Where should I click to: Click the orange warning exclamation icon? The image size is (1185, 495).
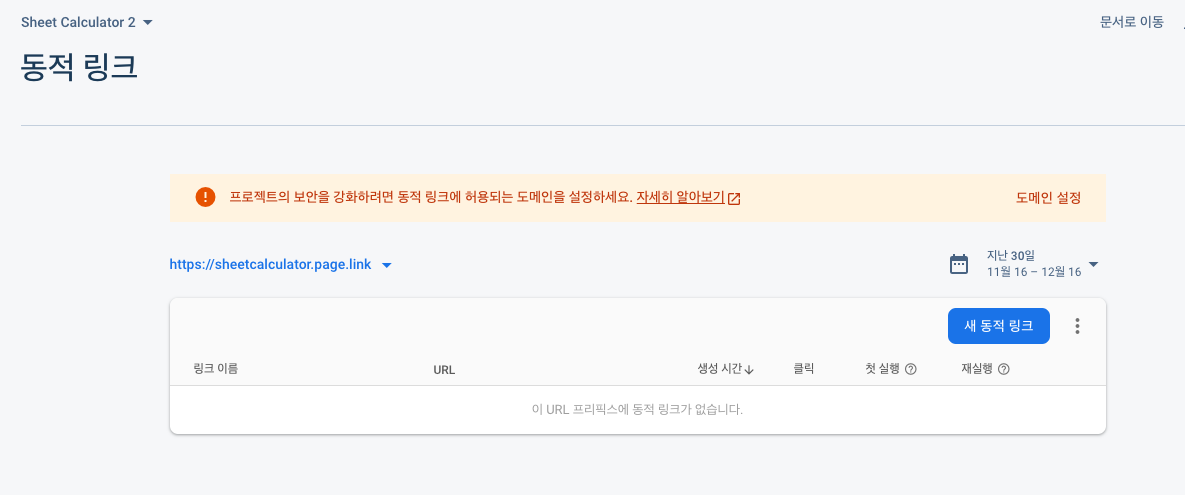click(206, 197)
